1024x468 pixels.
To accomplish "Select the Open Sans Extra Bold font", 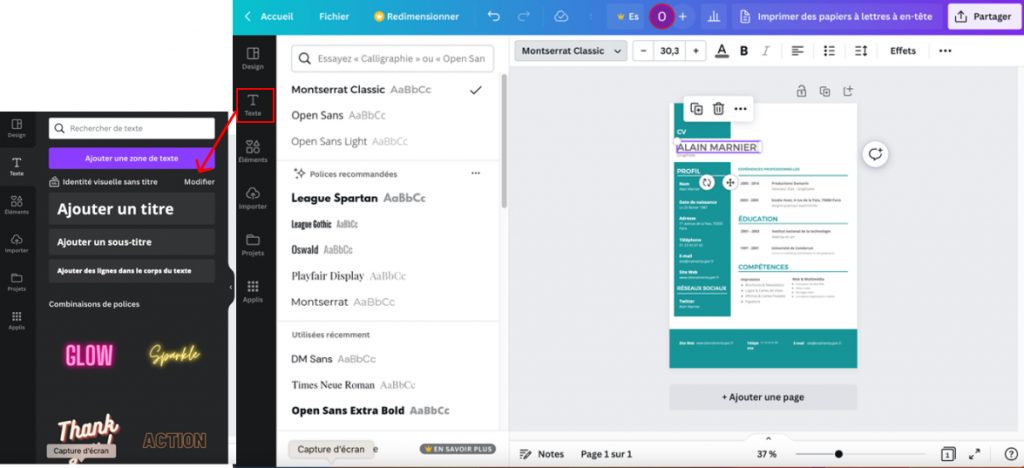I will pyautogui.click(x=387, y=411).
